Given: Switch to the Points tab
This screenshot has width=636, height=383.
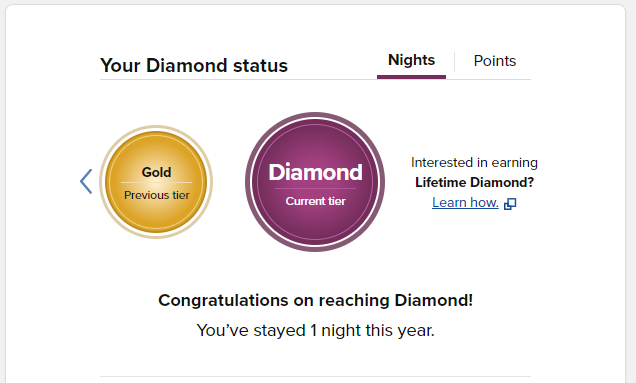Looking at the screenshot, I should click(495, 61).
